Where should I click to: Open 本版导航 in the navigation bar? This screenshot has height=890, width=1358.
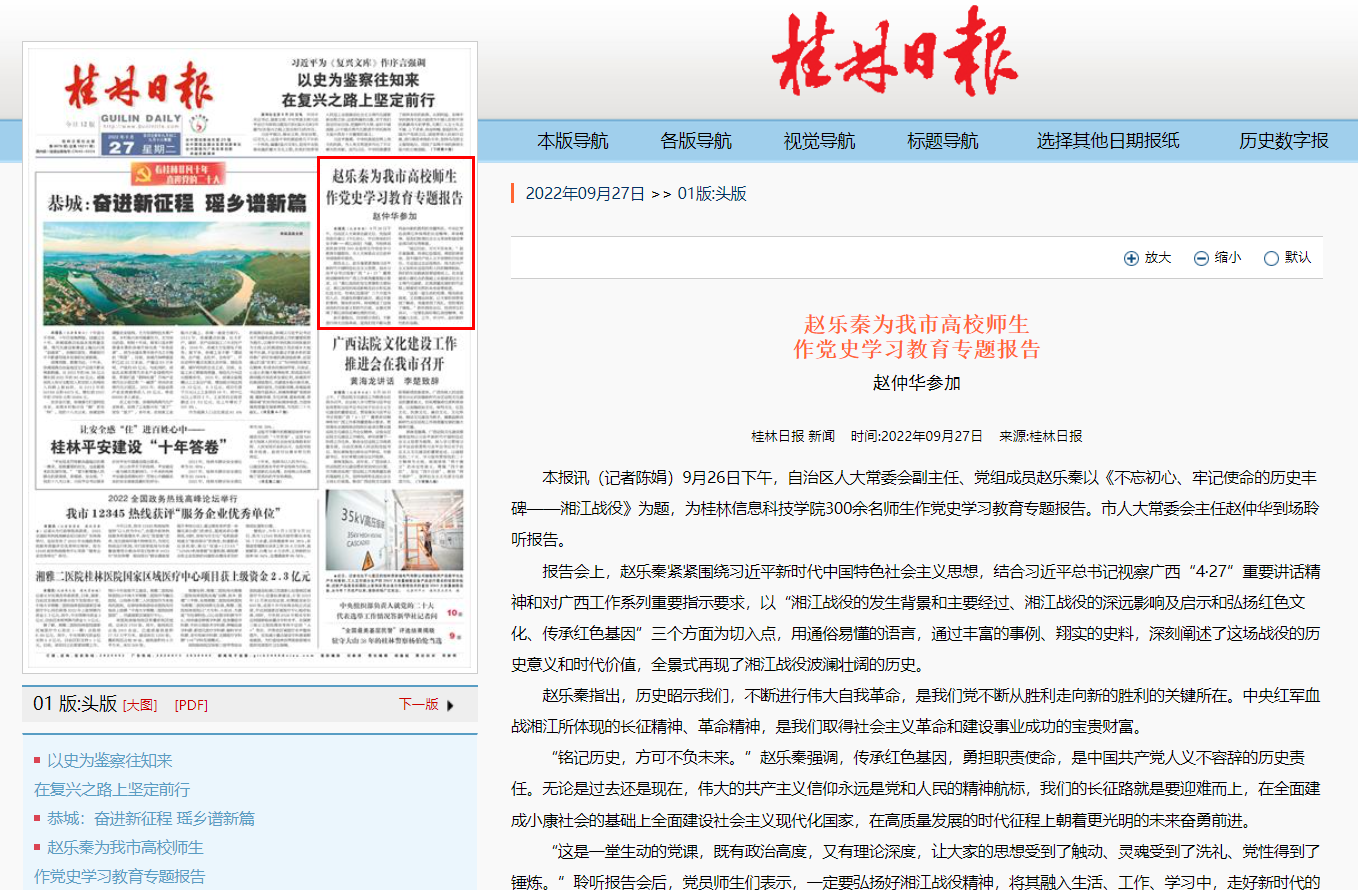[x=572, y=141]
